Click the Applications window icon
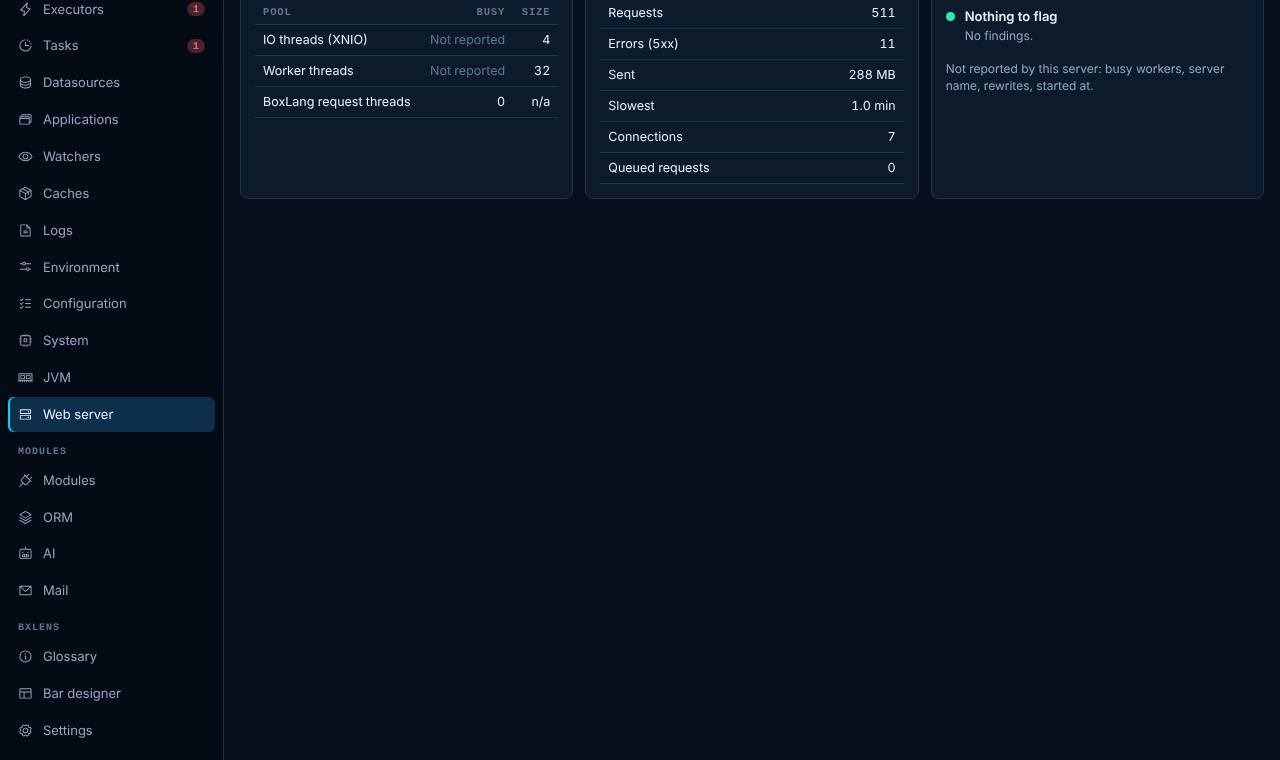The image size is (1280, 760). coord(26,120)
